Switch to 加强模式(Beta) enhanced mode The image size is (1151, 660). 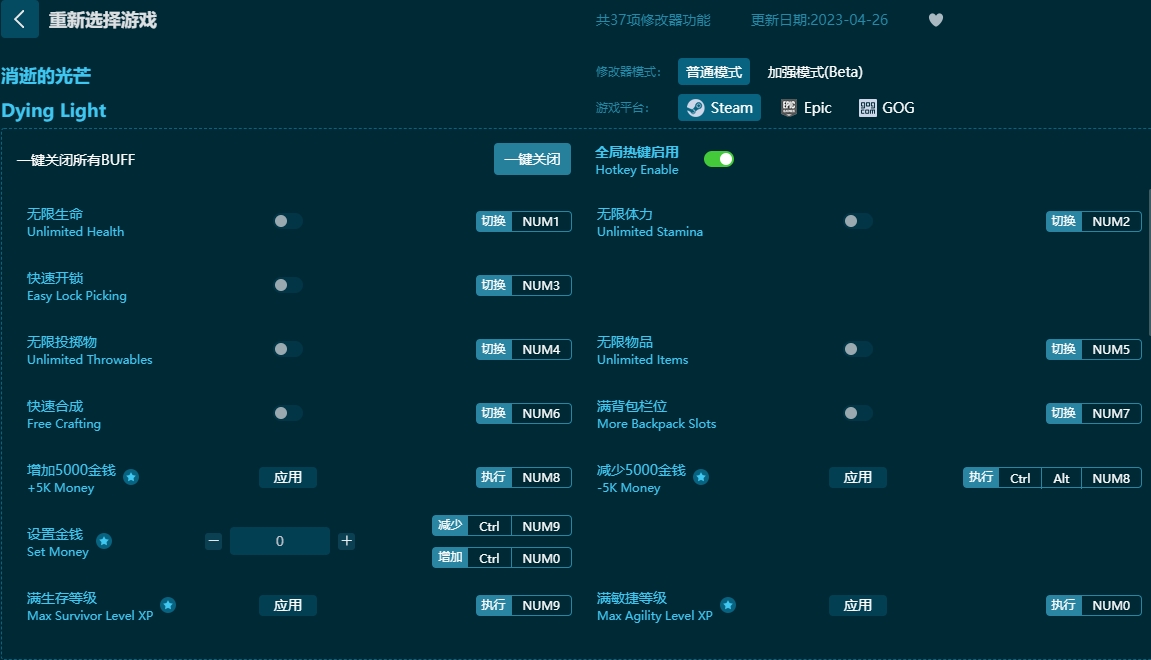coord(814,72)
